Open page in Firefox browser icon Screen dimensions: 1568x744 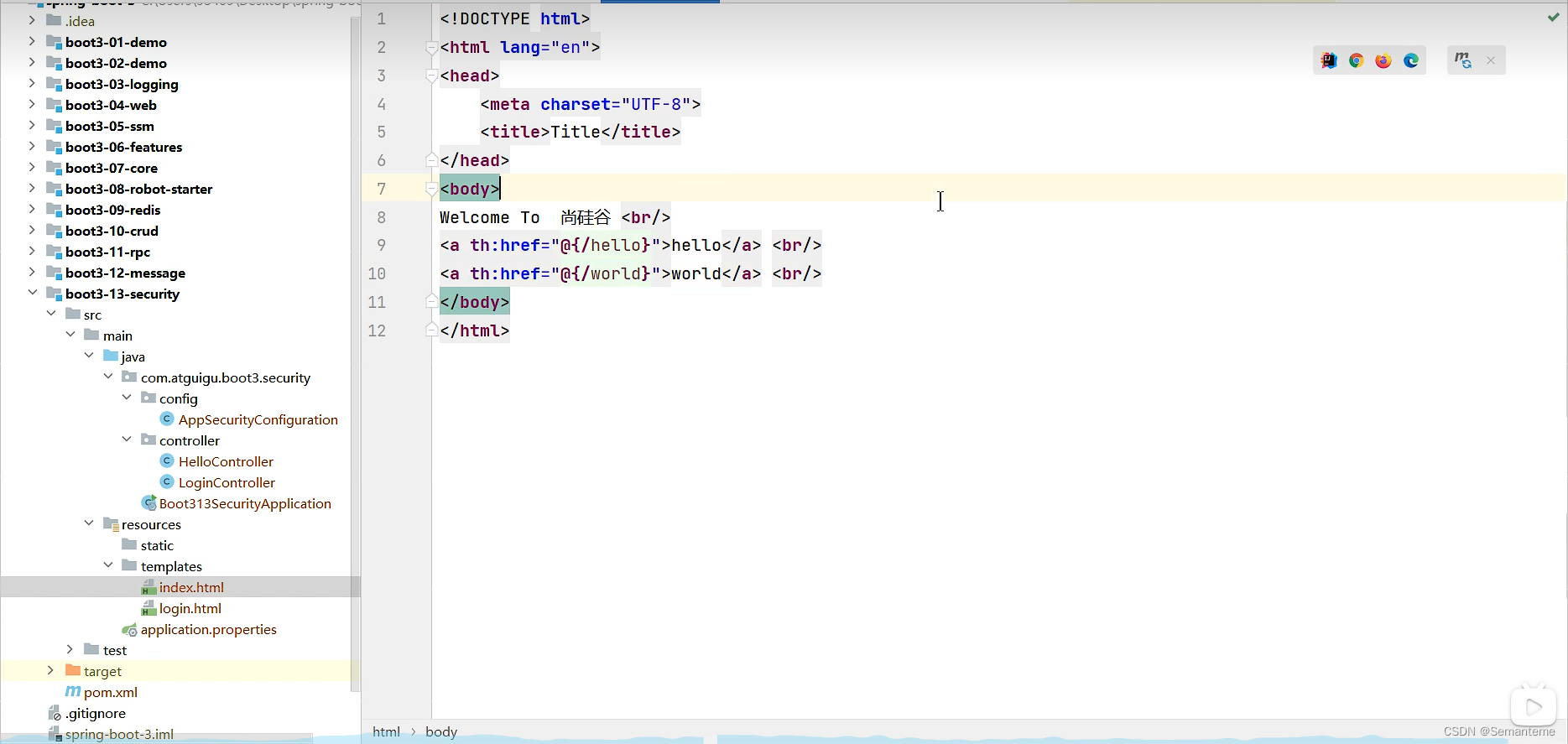pos(1383,60)
